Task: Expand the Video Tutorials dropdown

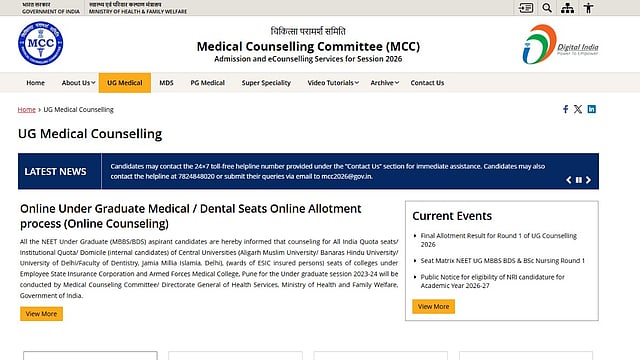Action: point(333,83)
